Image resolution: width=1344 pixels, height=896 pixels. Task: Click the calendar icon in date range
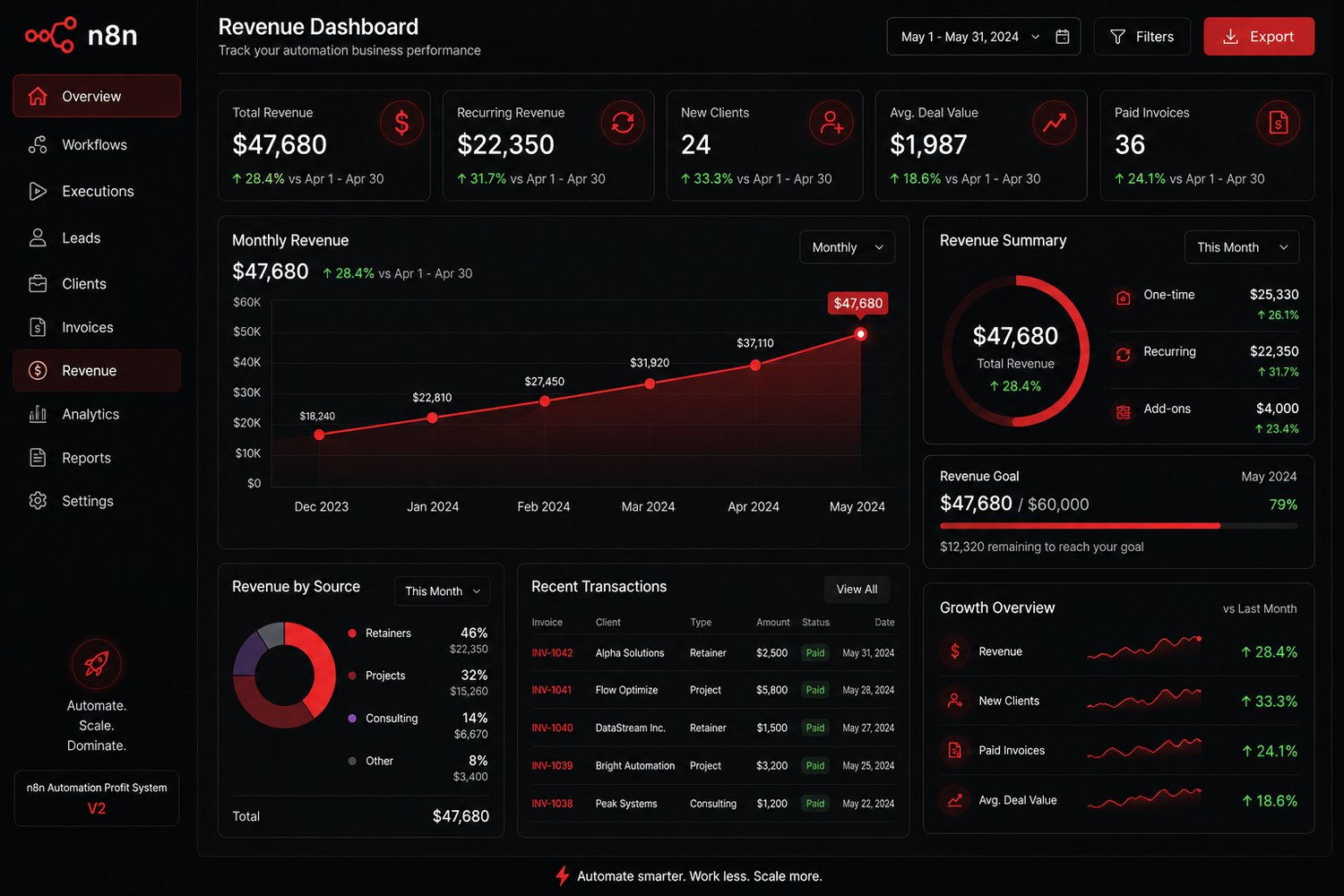point(1063,37)
